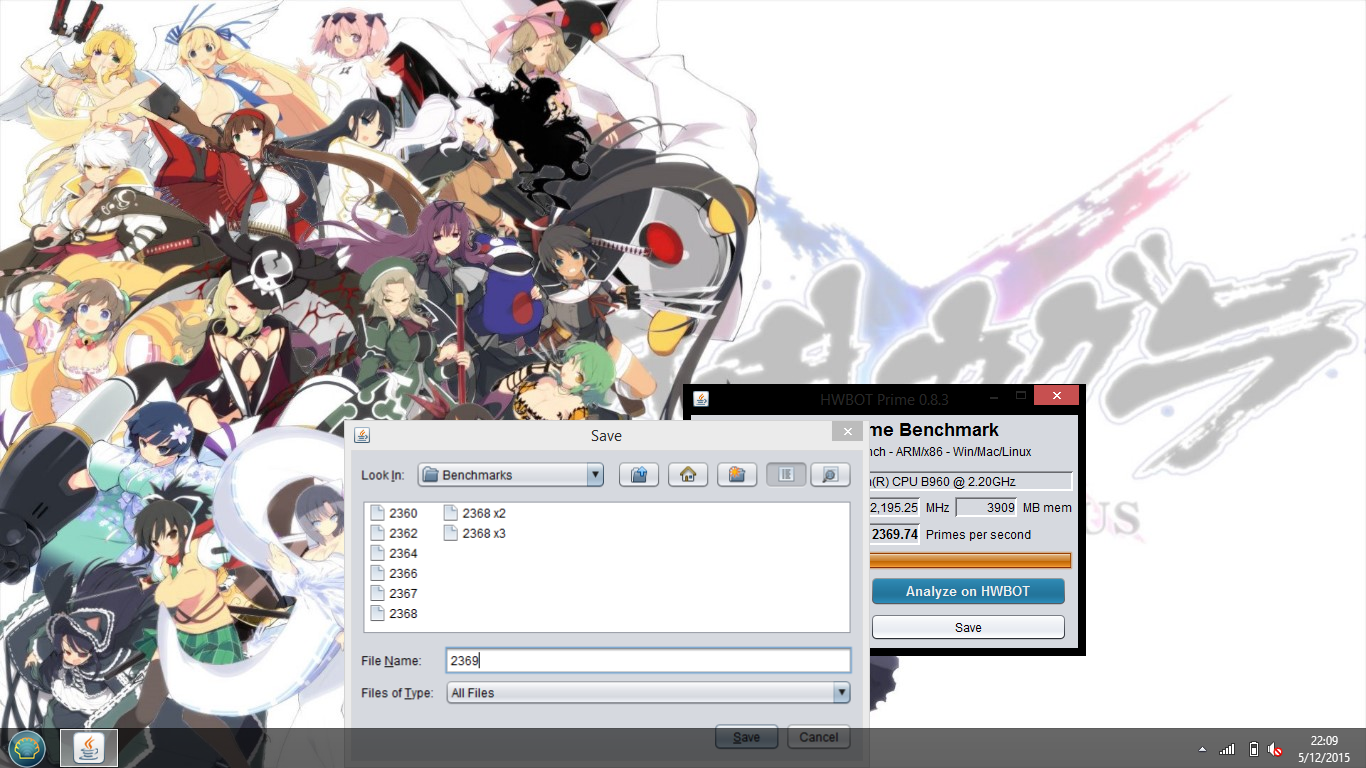
Task: Click the Java app on taskbar
Action: (x=89, y=747)
